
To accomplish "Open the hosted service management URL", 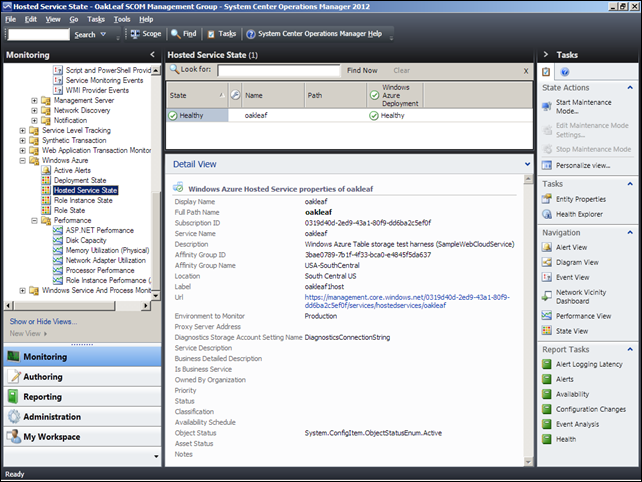I will coord(407,301).
